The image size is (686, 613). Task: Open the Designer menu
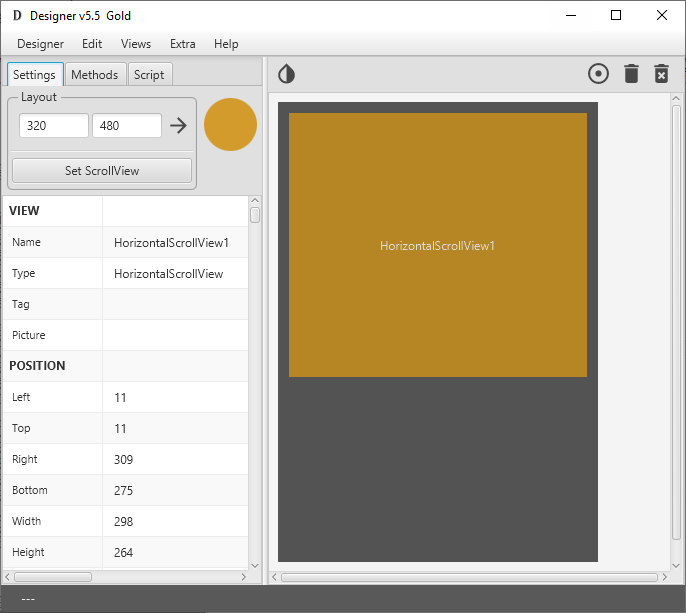40,44
